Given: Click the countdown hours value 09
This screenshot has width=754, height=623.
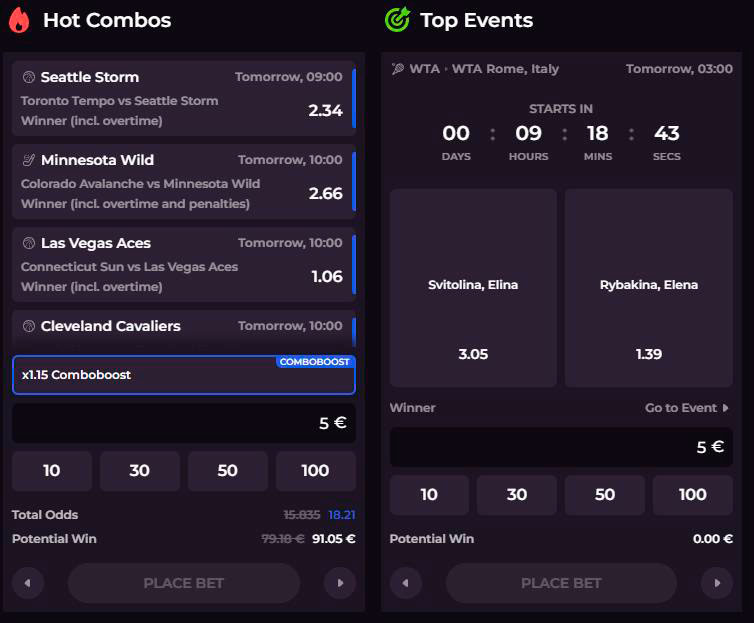Looking at the screenshot, I should [528, 133].
